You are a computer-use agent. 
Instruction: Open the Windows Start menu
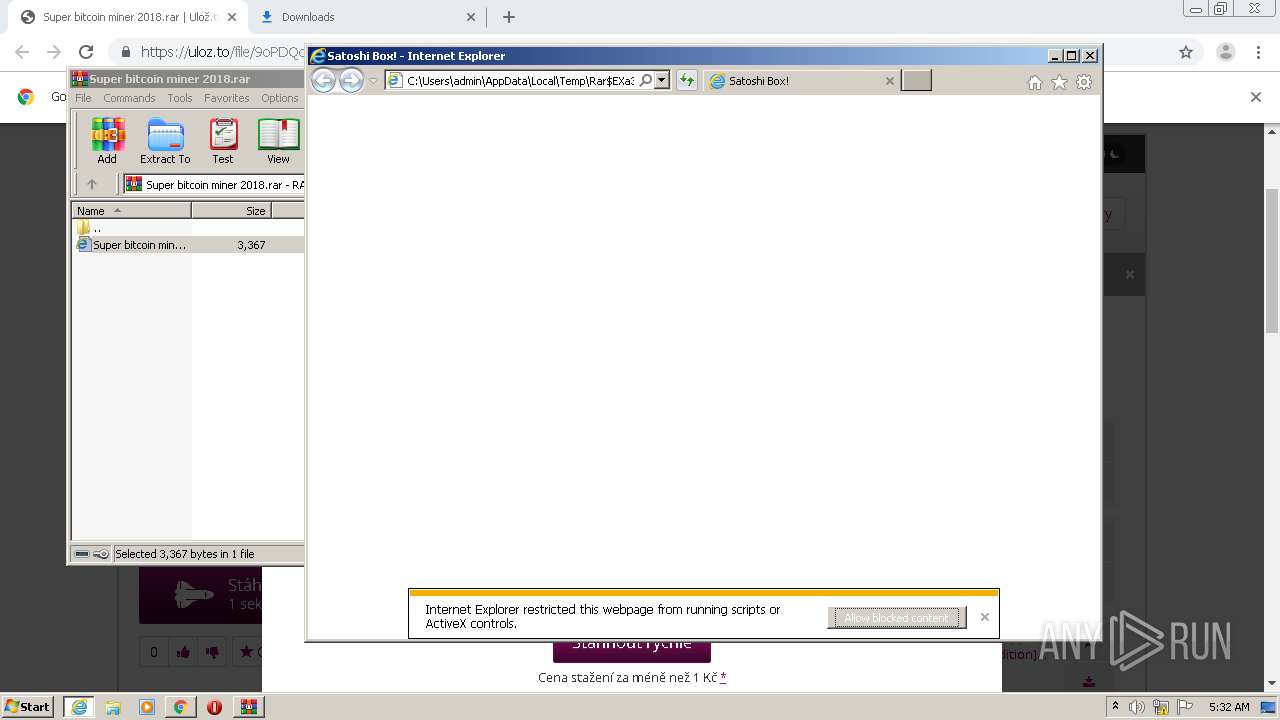28,706
